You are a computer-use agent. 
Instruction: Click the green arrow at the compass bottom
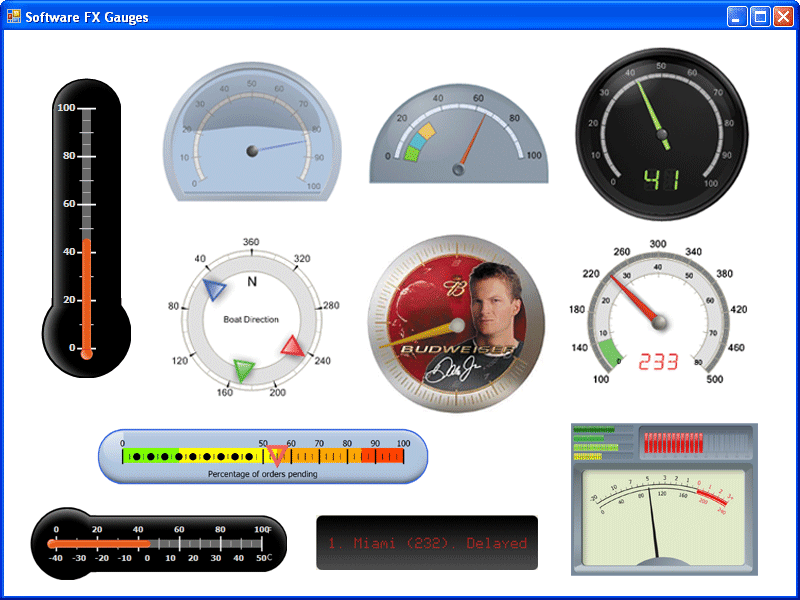[x=241, y=369]
